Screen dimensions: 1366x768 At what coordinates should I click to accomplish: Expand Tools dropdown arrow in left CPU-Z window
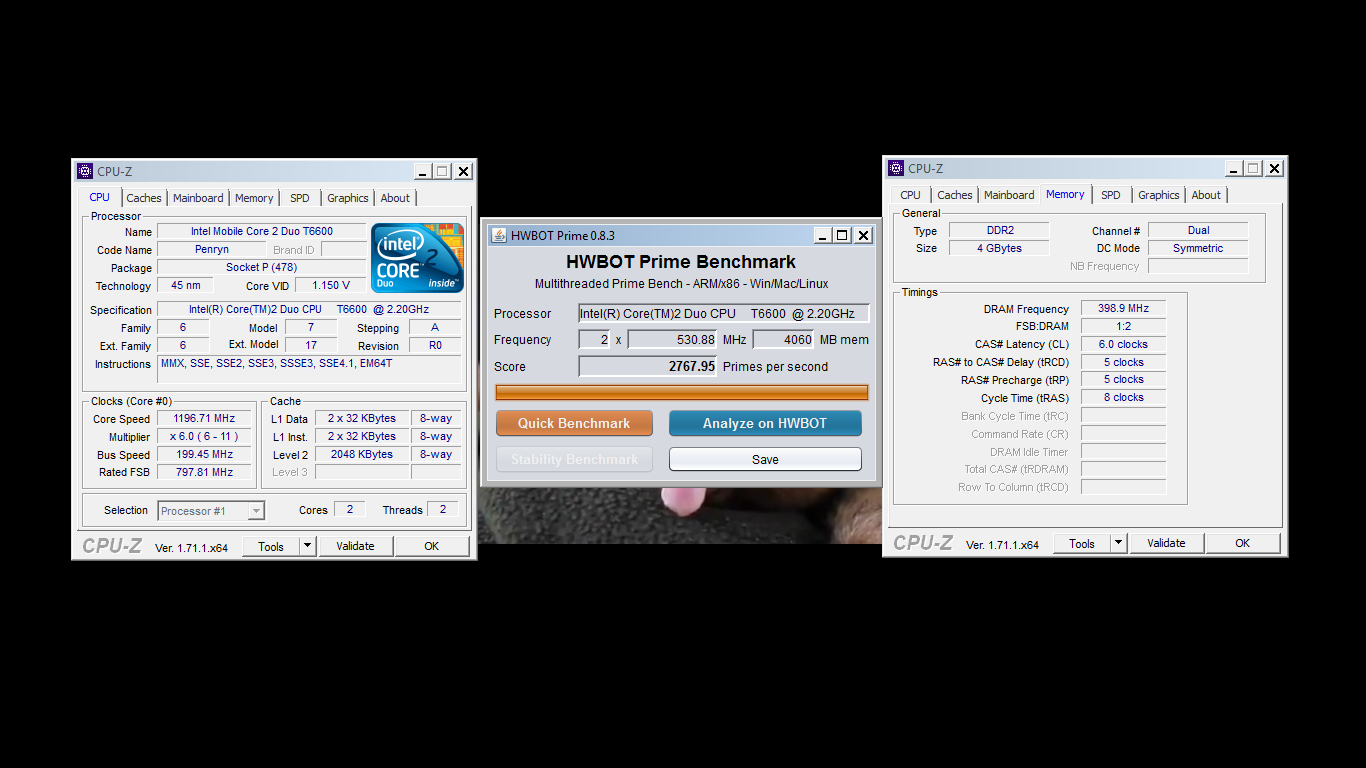[x=307, y=546]
